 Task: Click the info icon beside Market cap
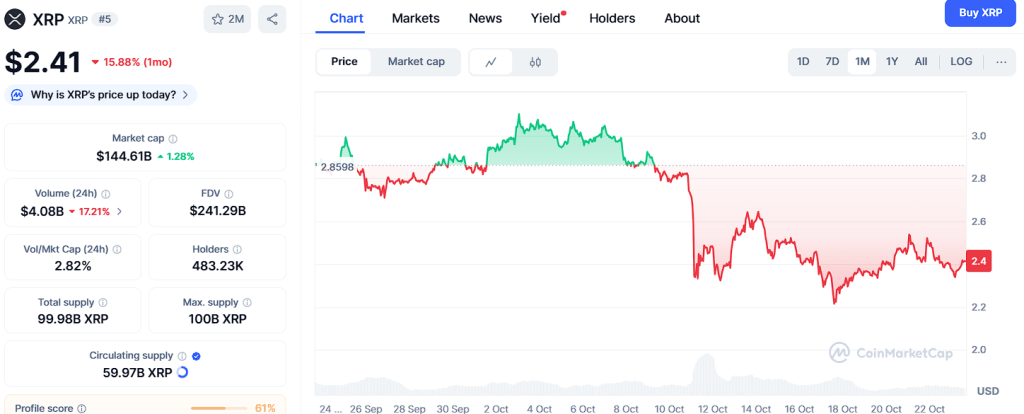(173, 139)
